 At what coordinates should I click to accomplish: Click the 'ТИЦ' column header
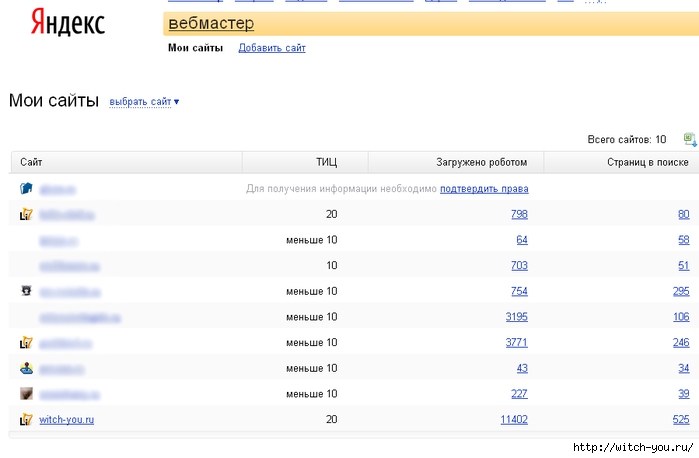tap(326, 162)
